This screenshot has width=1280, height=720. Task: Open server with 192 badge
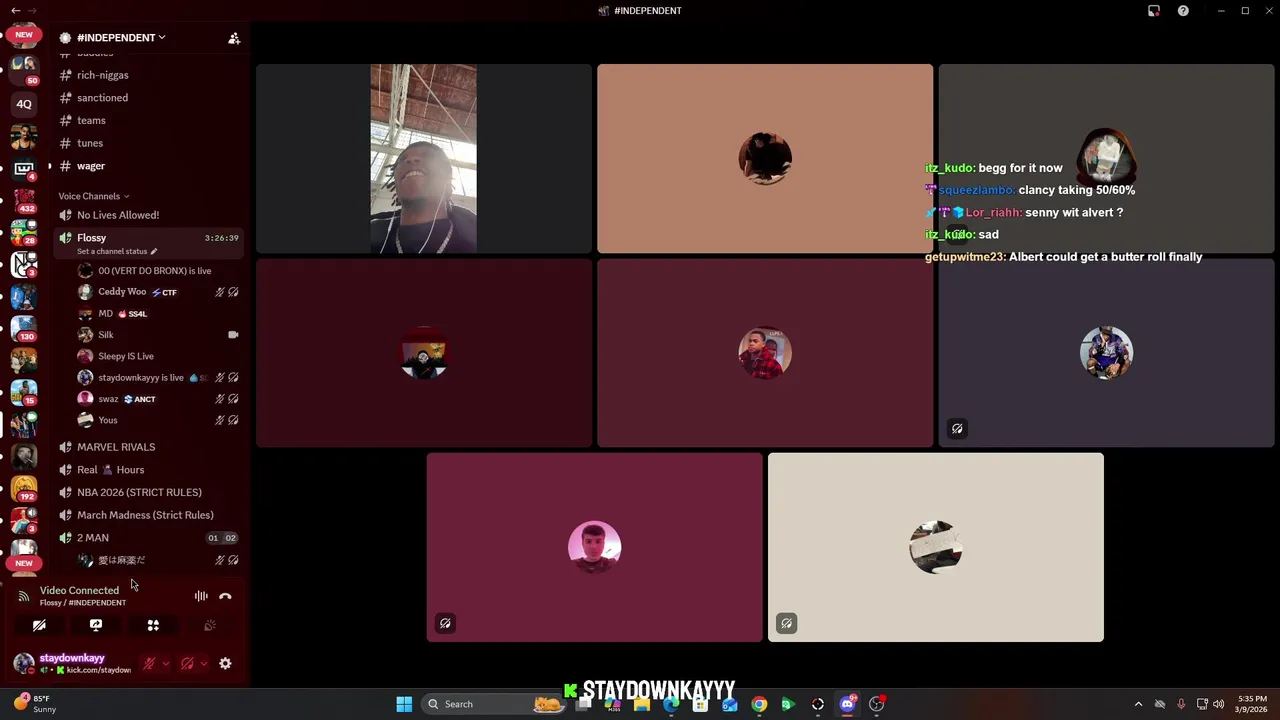24,488
